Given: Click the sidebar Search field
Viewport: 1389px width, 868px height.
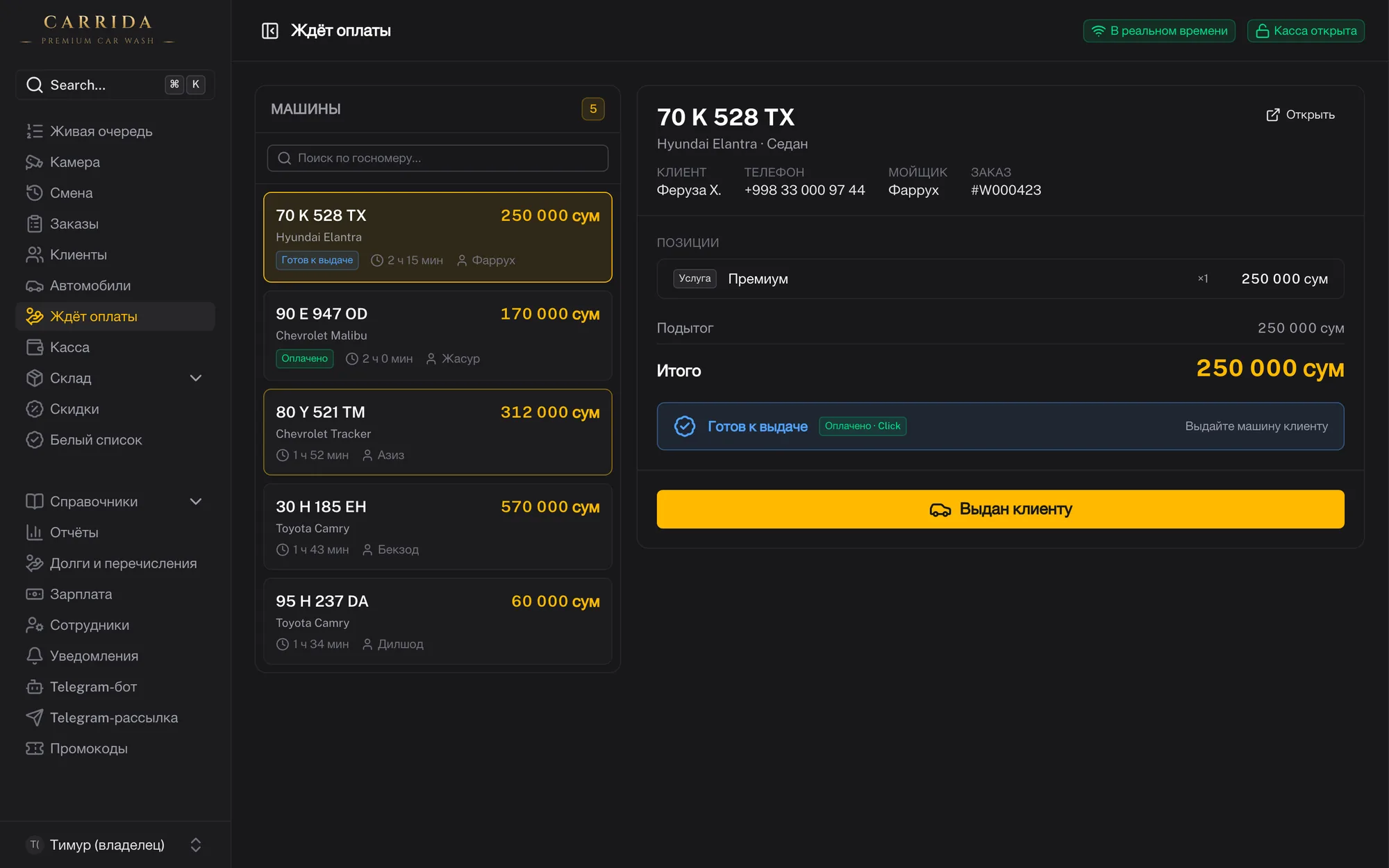Looking at the screenshot, I should tap(115, 85).
